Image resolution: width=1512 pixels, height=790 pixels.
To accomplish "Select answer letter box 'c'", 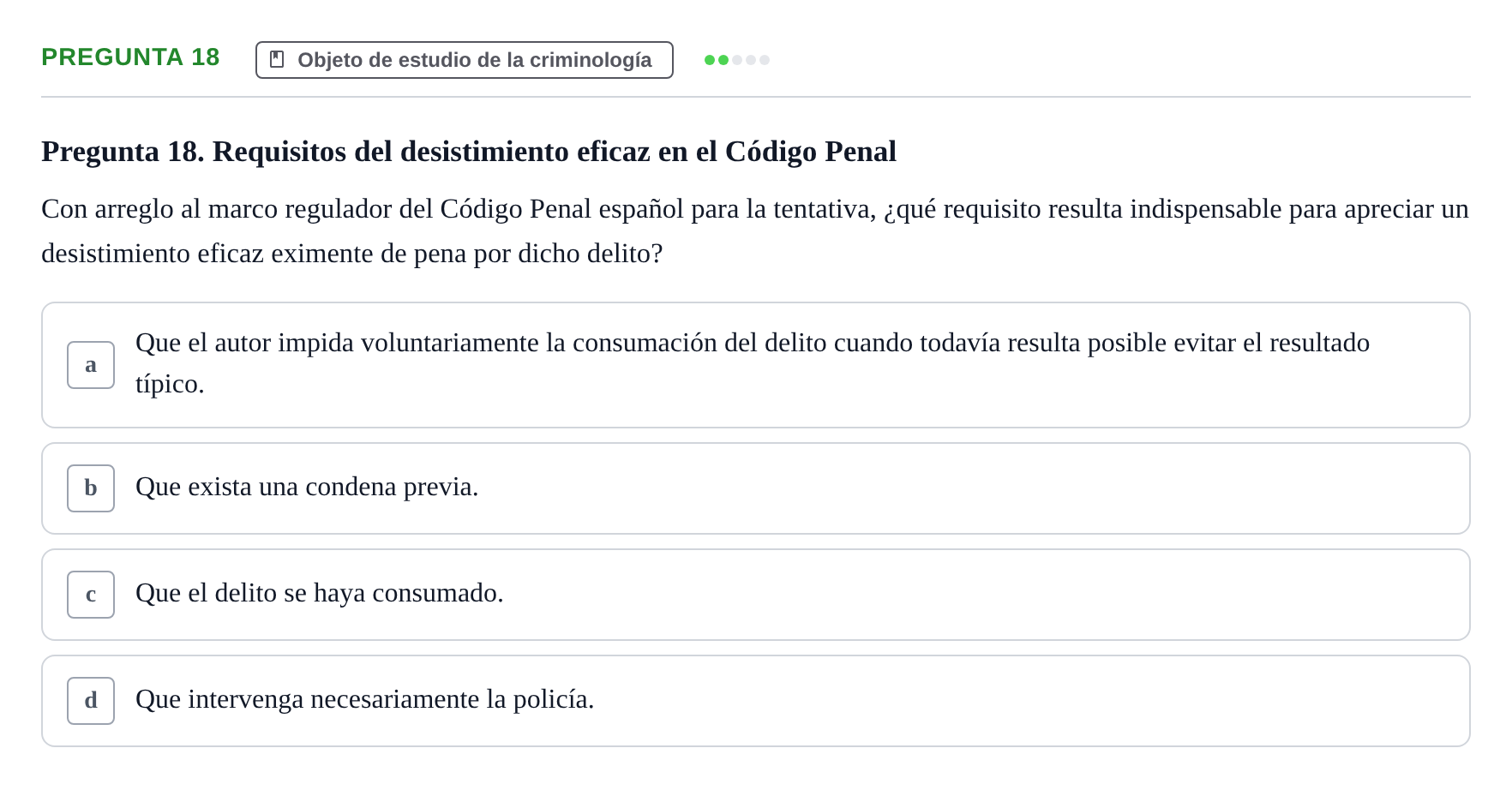I will pyautogui.click(x=91, y=595).
